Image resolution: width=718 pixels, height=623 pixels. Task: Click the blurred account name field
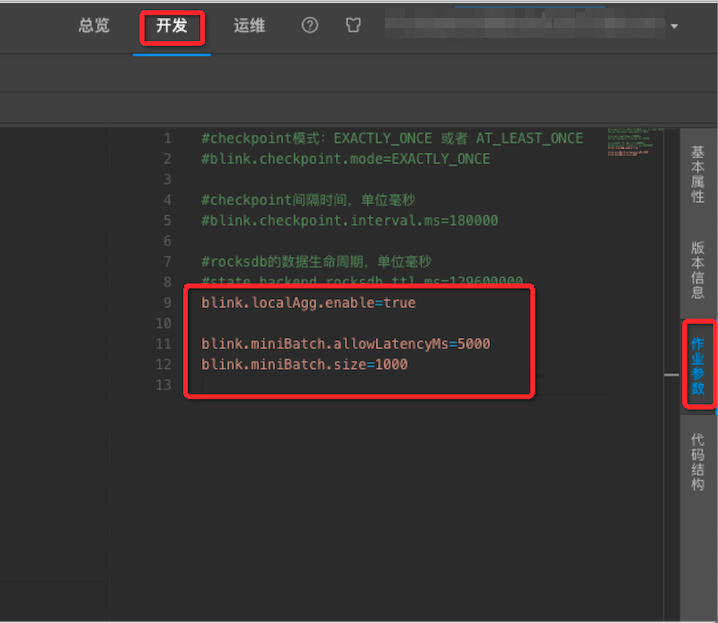click(525, 23)
